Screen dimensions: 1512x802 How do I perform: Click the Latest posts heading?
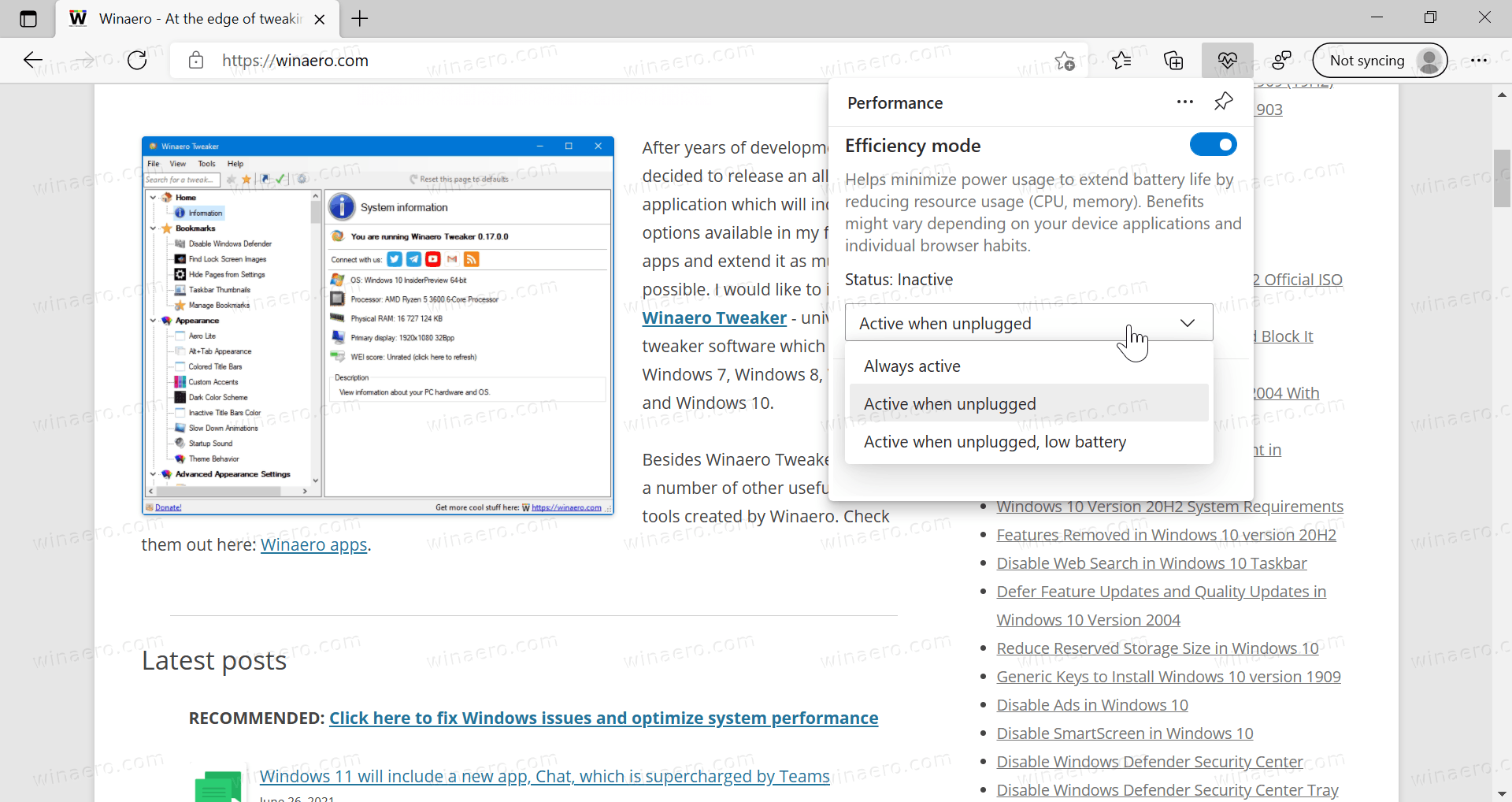pos(214,660)
